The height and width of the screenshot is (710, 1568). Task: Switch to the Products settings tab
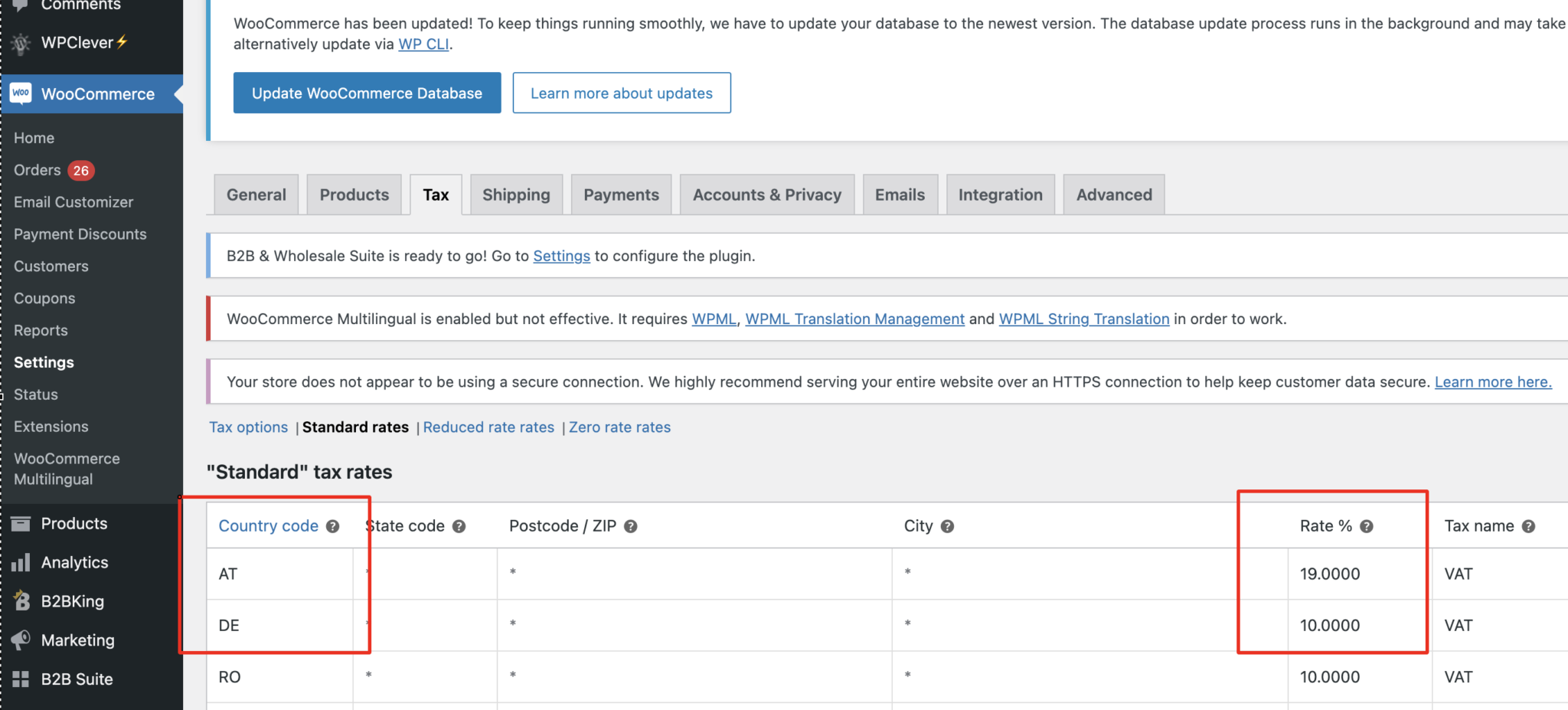(x=354, y=195)
